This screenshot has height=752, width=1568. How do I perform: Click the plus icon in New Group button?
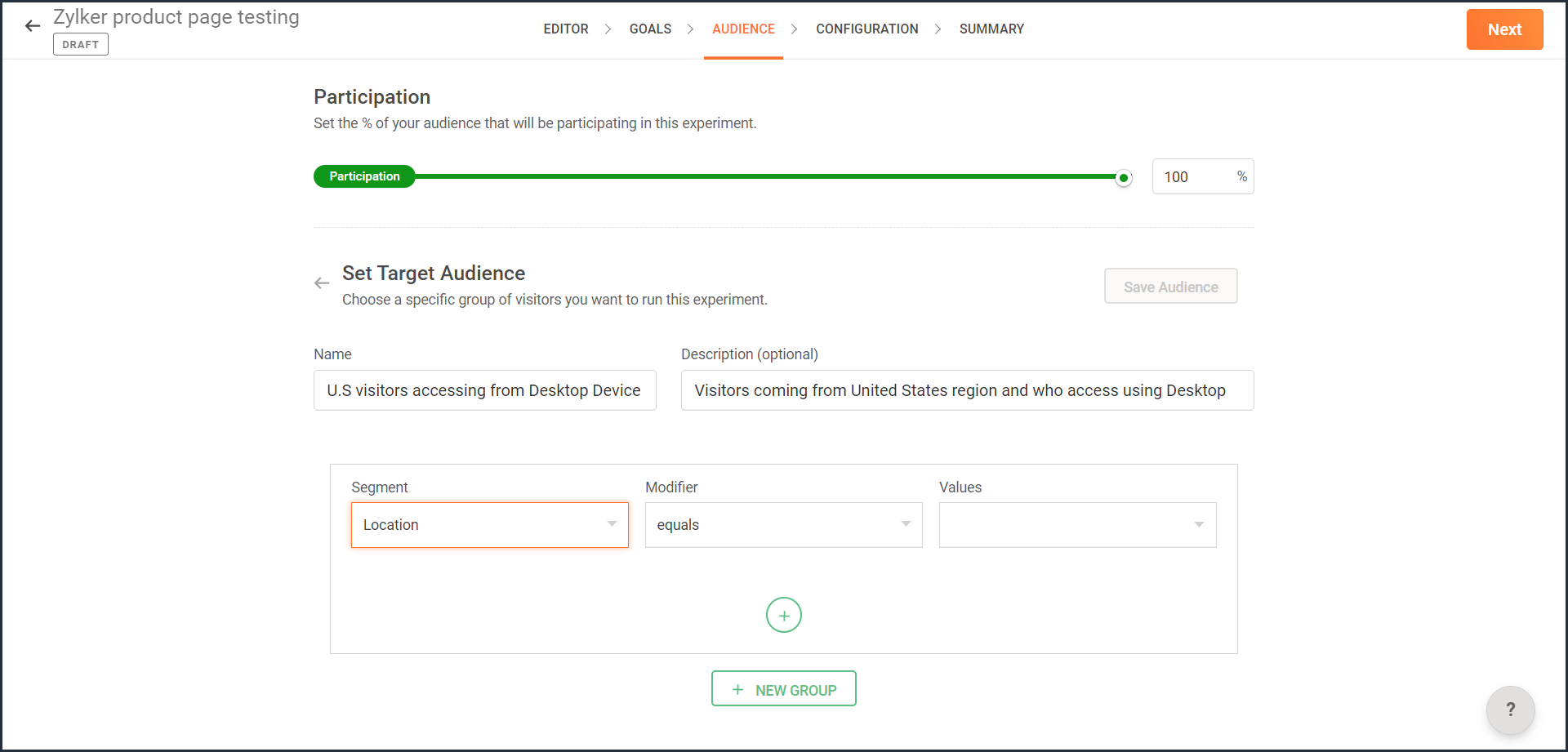(x=737, y=690)
